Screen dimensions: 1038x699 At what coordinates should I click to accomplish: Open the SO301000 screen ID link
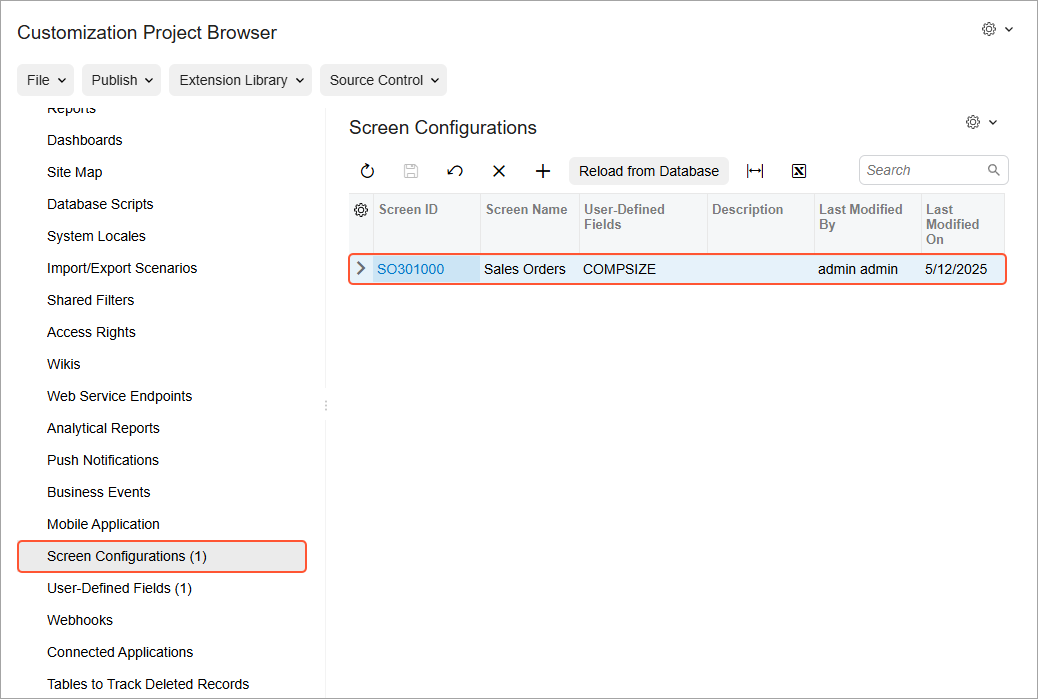click(410, 269)
